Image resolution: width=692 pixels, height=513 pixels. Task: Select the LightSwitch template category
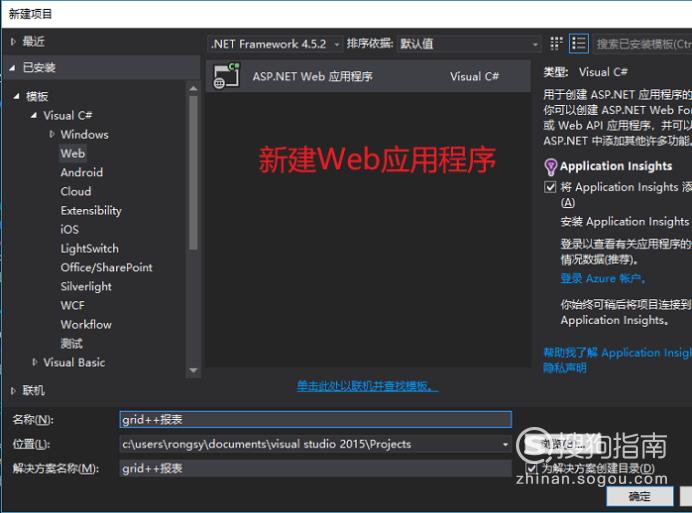pyautogui.click(x=90, y=249)
